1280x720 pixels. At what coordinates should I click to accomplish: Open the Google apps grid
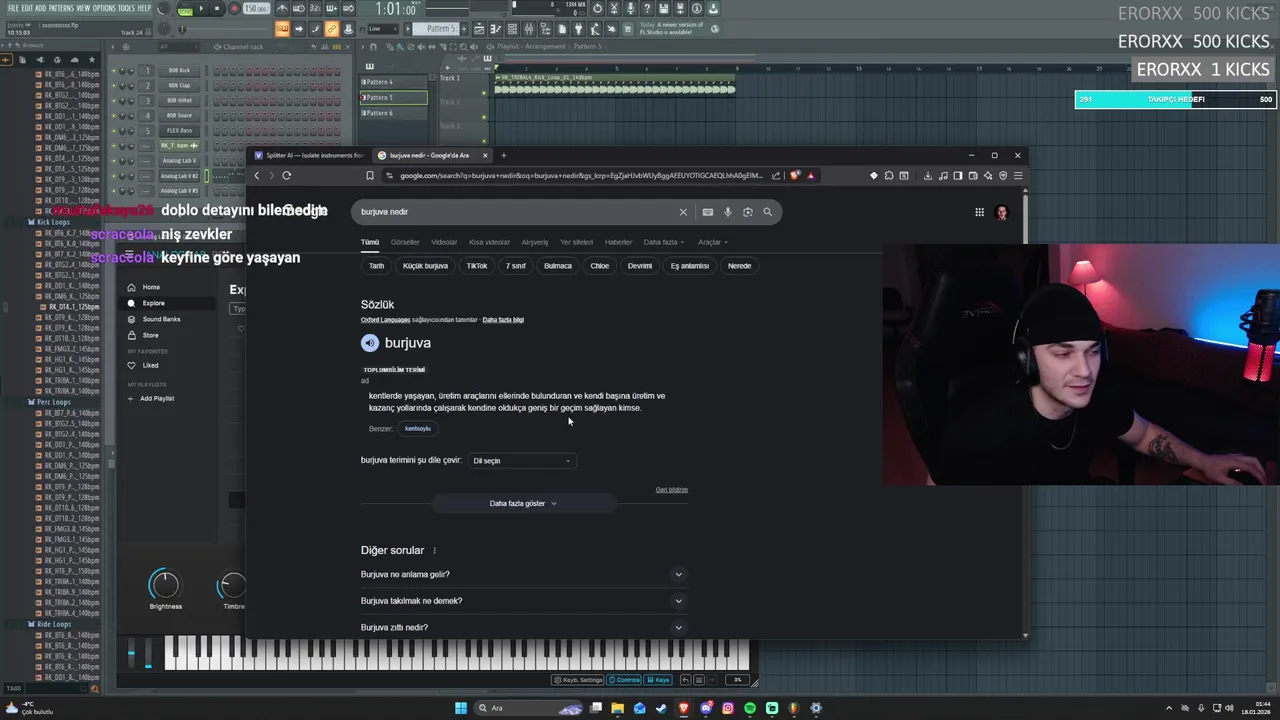coord(979,212)
